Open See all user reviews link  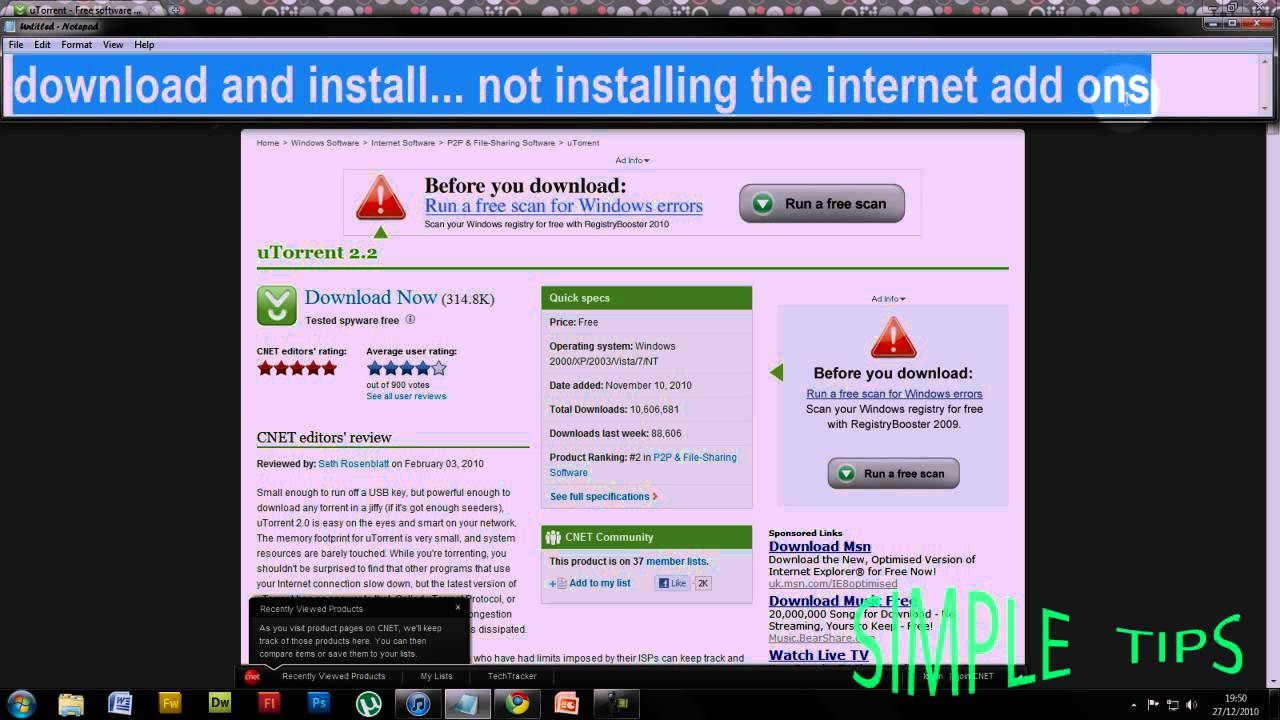(406, 396)
